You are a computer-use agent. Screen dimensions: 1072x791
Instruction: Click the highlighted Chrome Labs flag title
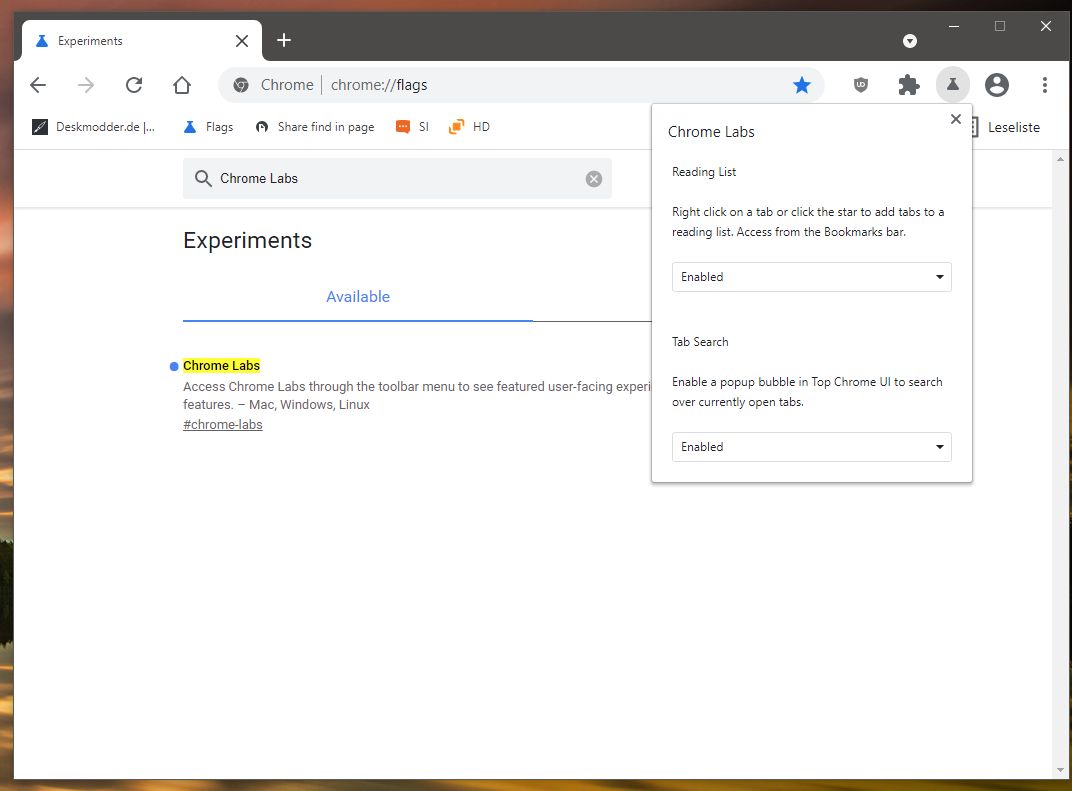(x=222, y=366)
